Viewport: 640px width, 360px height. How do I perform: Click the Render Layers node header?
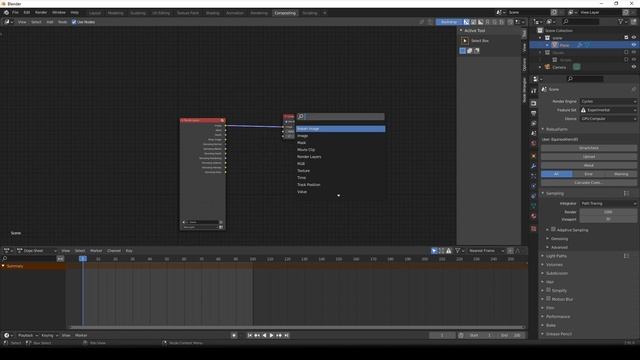202,120
